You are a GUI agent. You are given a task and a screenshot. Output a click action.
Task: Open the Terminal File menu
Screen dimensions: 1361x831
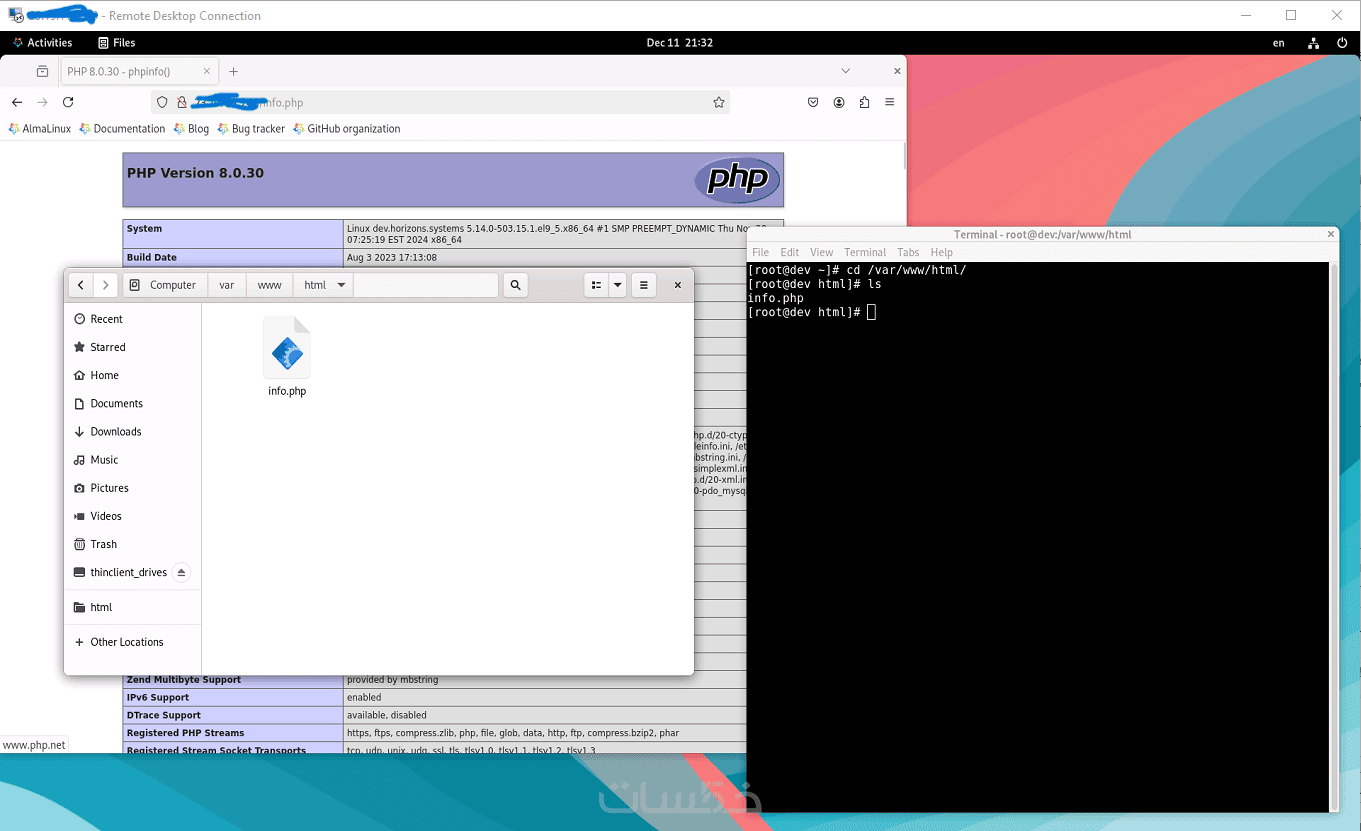point(761,252)
